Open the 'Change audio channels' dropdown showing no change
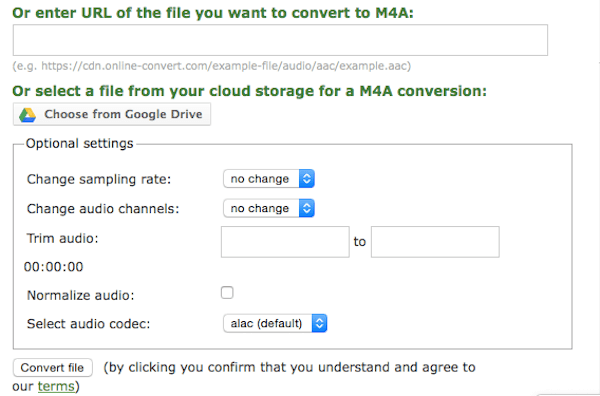Viewport: 600px width, 396px height. tap(269, 208)
